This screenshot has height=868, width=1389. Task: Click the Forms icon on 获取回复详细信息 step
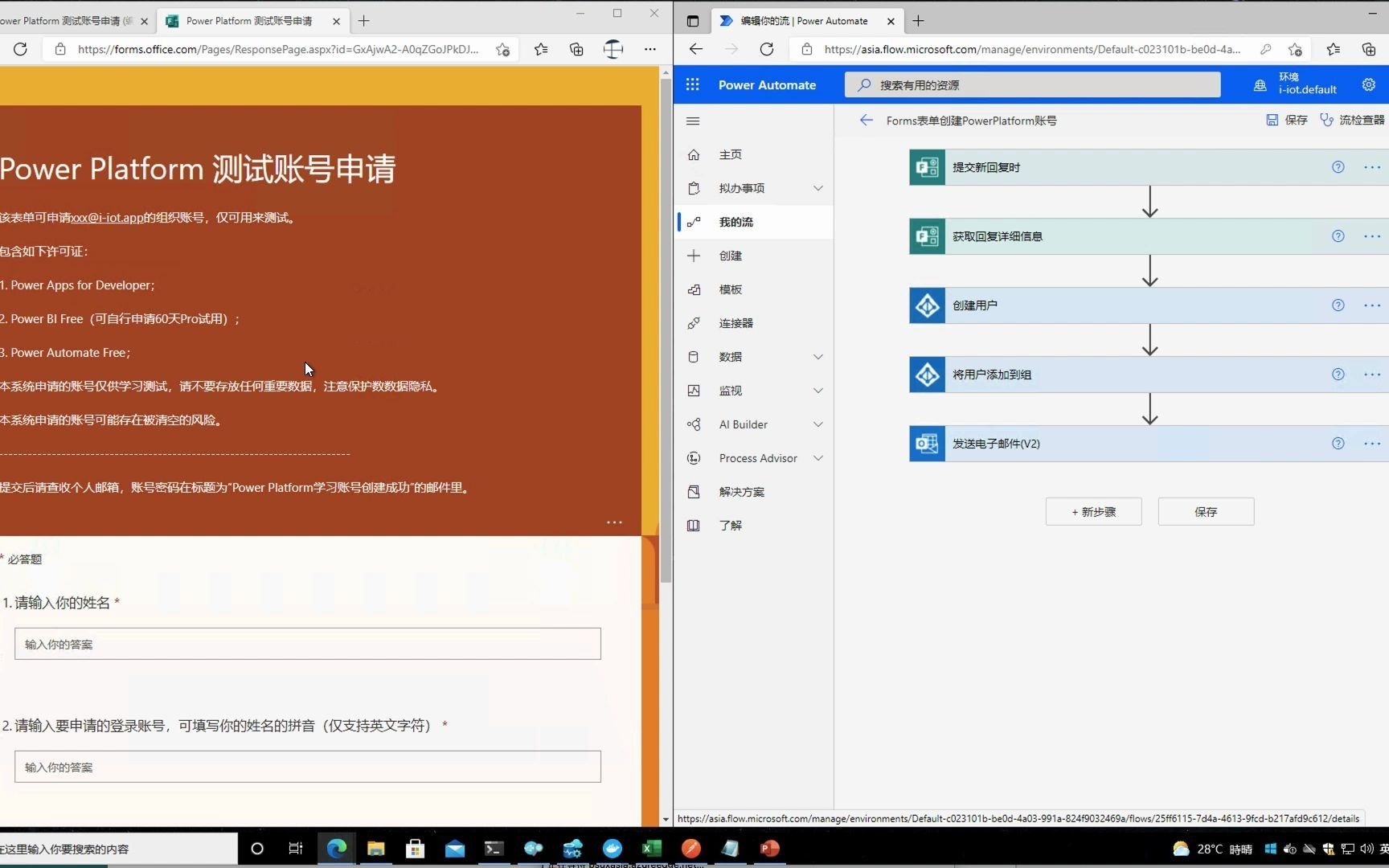coord(927,236)
